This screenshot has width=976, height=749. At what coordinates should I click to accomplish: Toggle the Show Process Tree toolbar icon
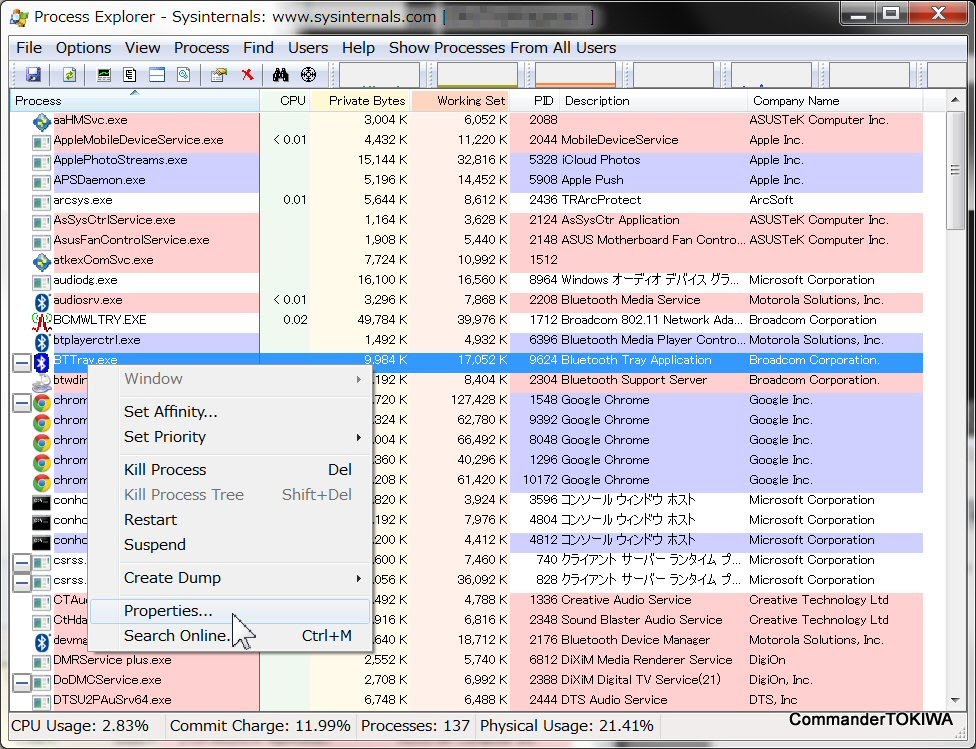coord(129,75)
